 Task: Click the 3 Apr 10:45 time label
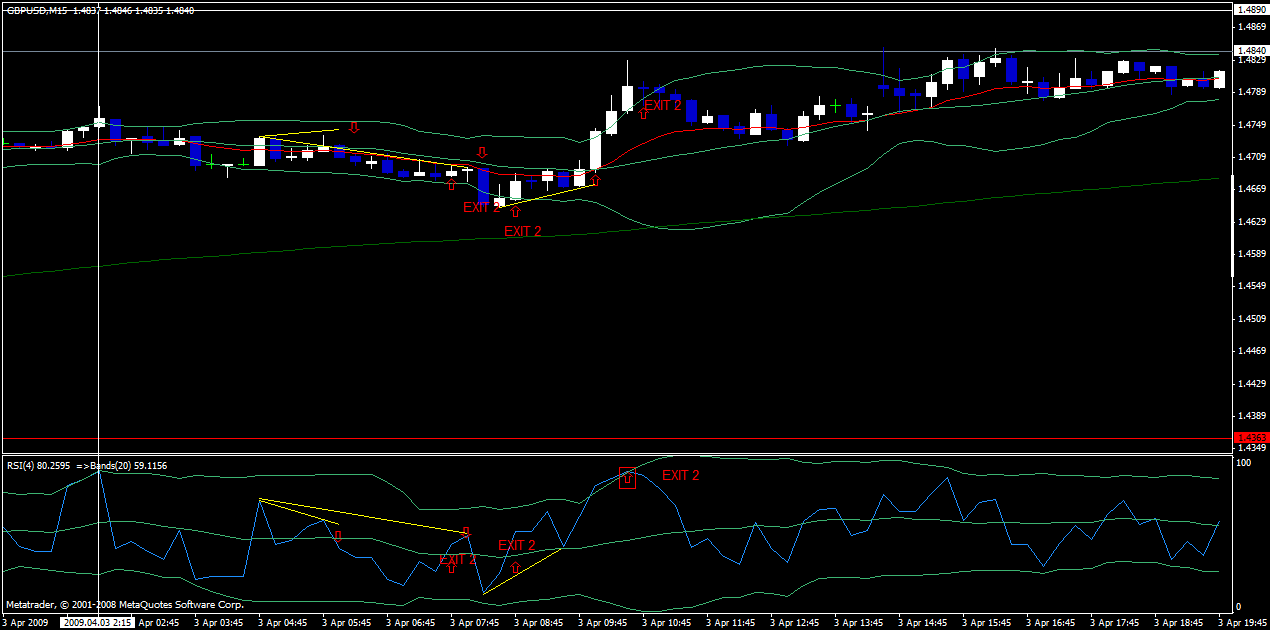coord(665,622)
